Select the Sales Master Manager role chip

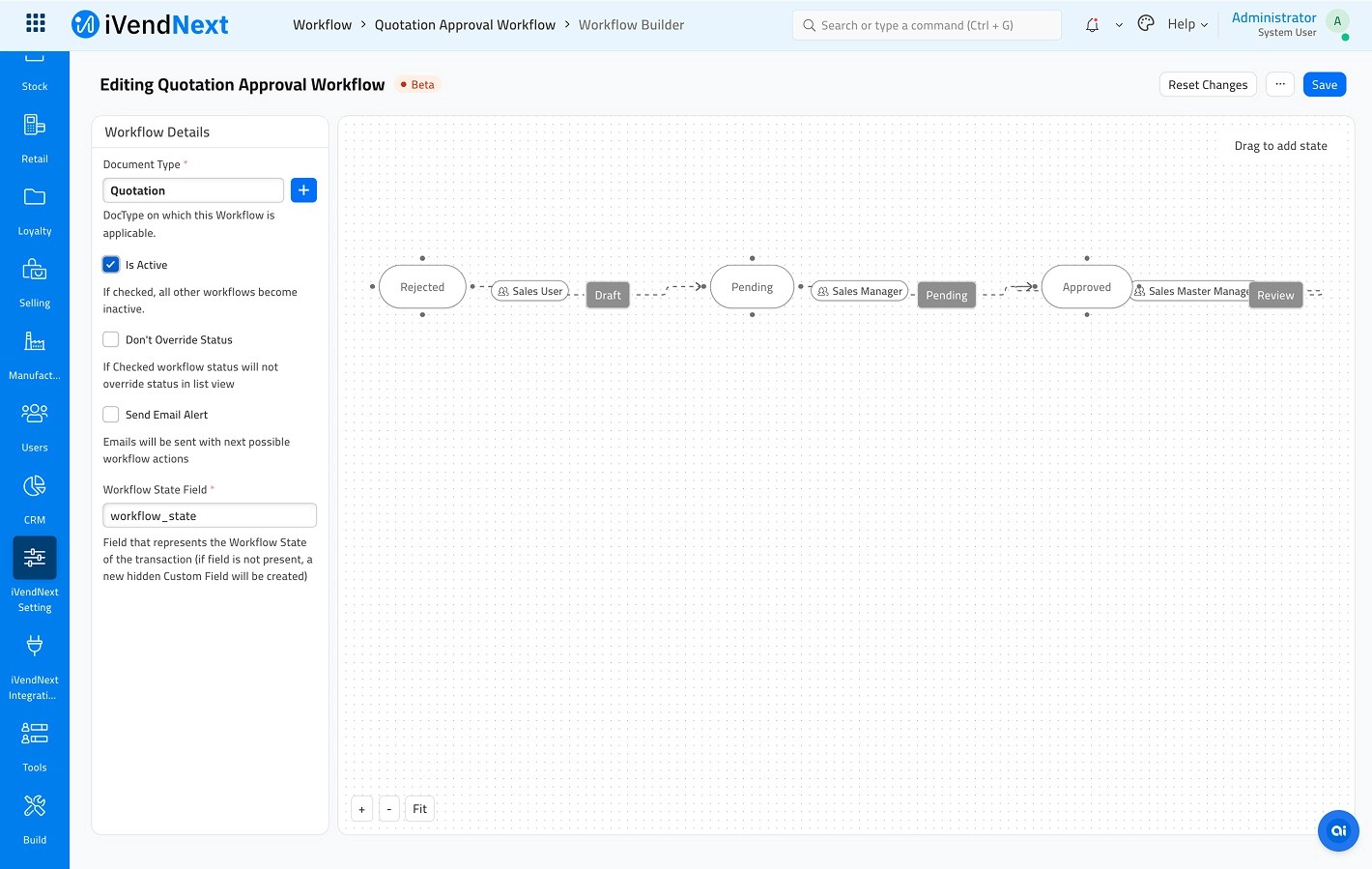pyautogui.click(x=1190, y=291)
